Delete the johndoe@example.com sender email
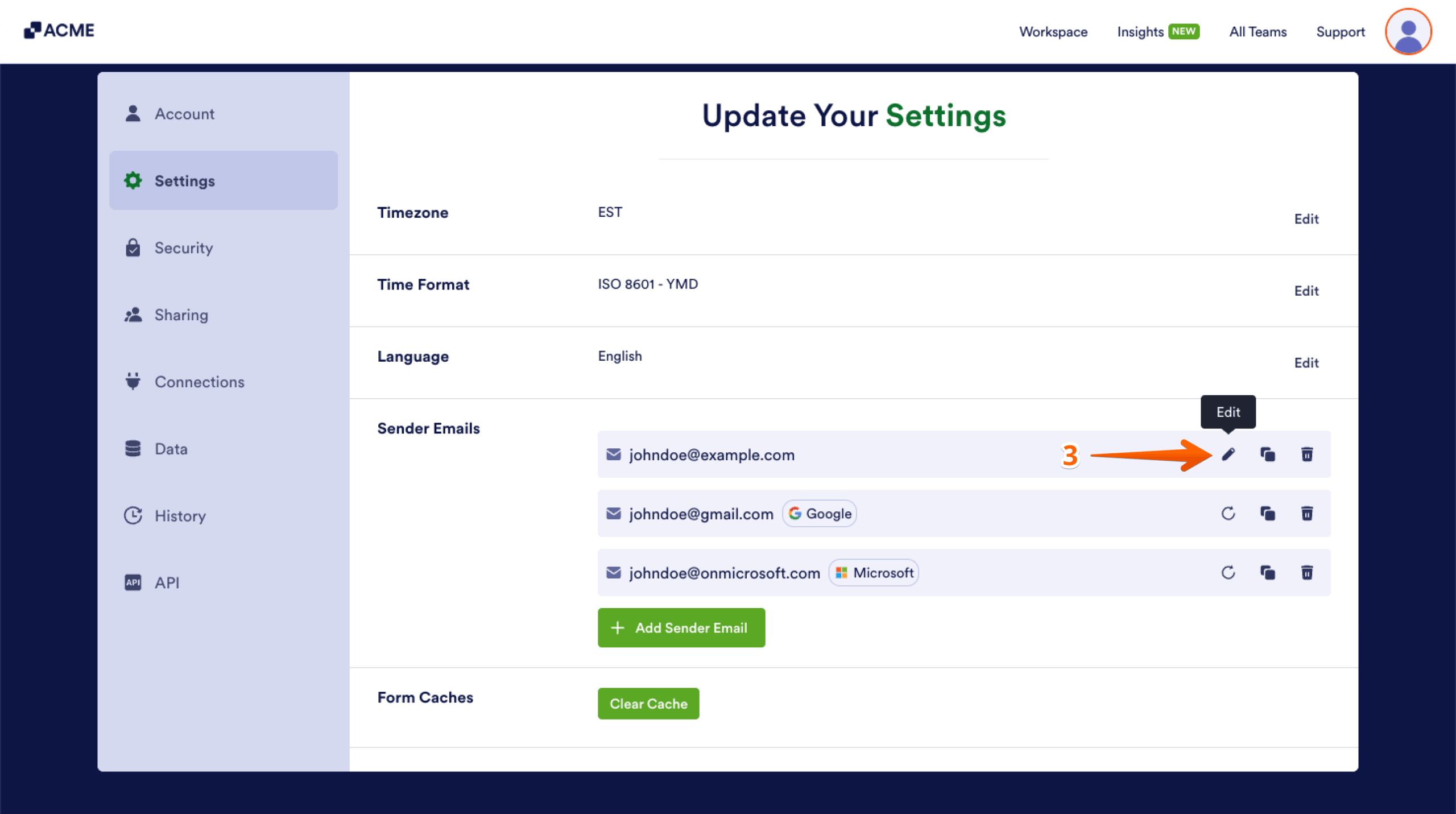Image resolution: width=1456 pixels, height=814 pixels. click(x=1306, y=454)
